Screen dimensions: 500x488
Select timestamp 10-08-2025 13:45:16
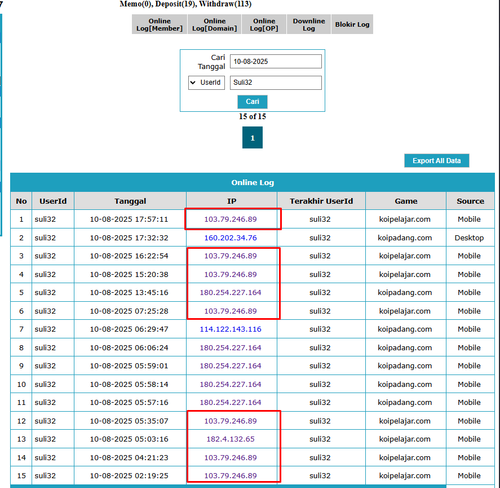tap(129, 292)
